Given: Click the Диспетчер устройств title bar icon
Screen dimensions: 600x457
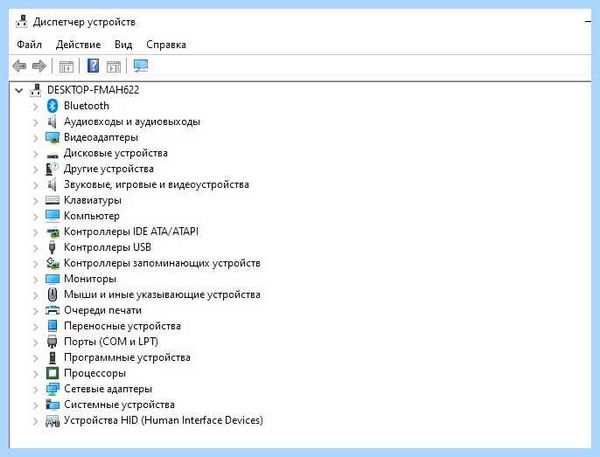Looking at the screenshot, I should (x=21, y=21).
